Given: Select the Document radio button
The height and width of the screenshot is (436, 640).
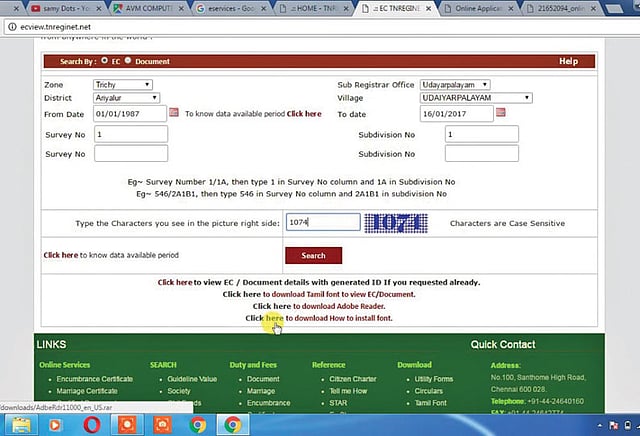Looking at the screenshot, I should tap(130, 61).
